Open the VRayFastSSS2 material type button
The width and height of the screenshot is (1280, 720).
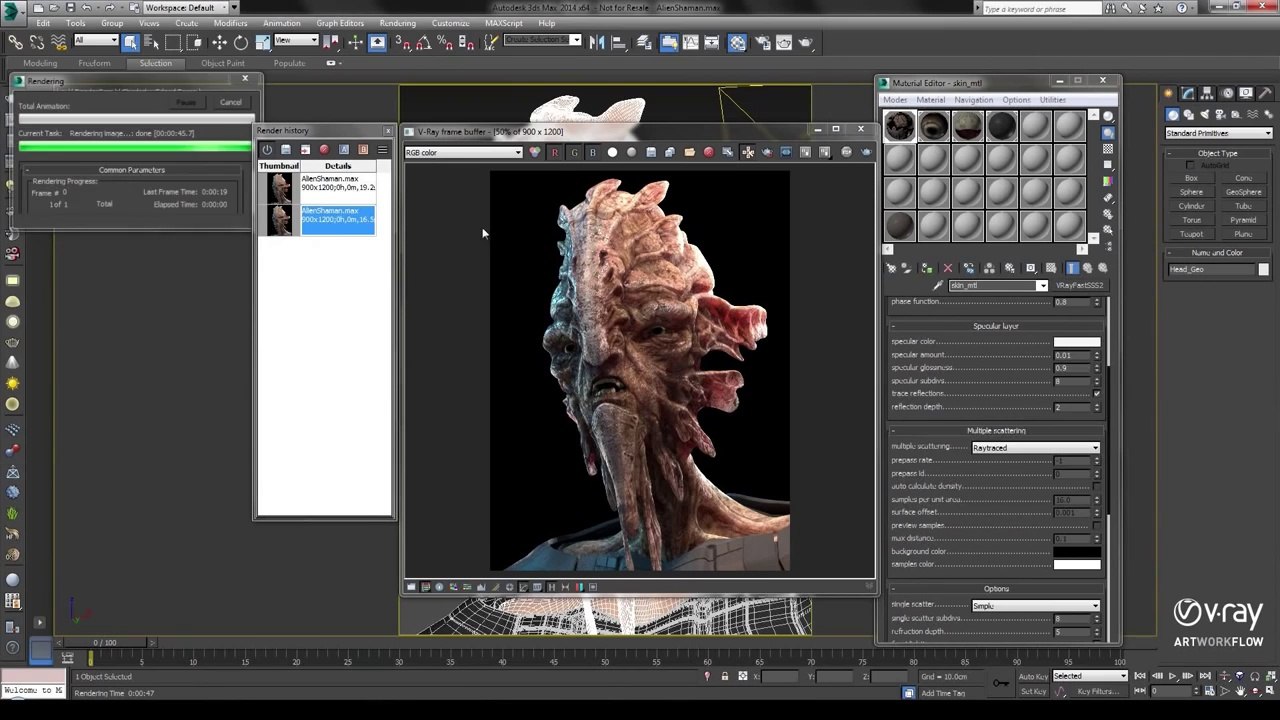1079,286
